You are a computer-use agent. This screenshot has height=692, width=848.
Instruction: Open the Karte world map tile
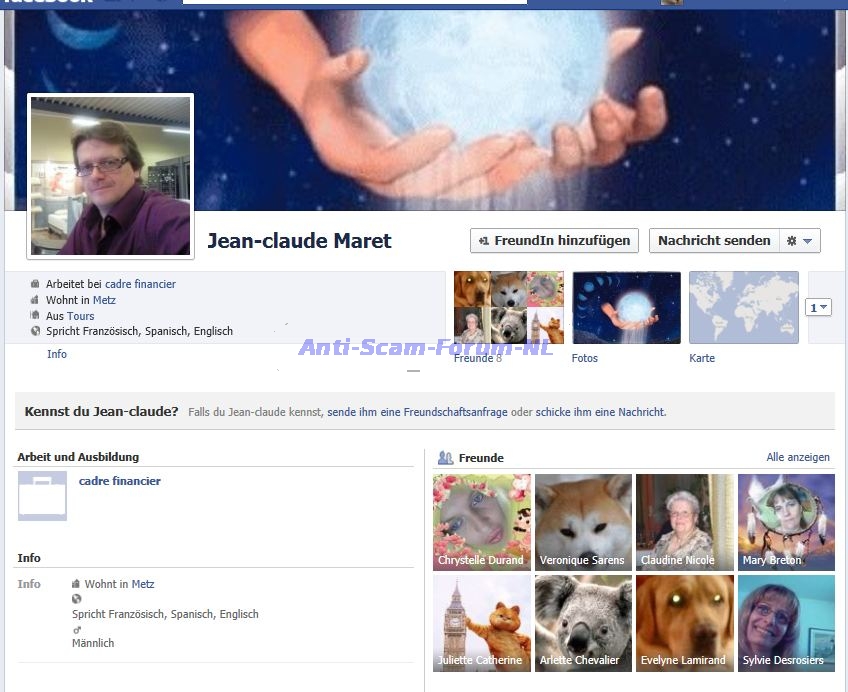[x=744, y=307]
